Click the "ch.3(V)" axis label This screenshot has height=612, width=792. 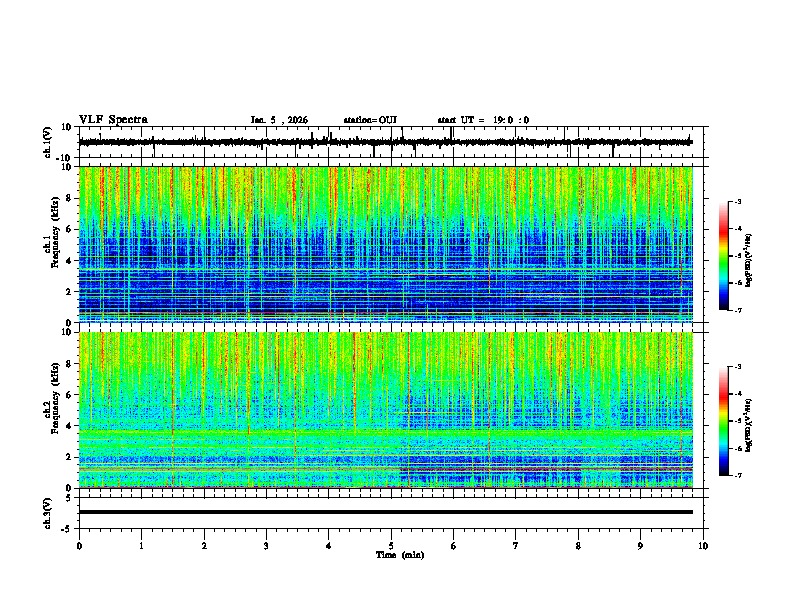click(48, 513)
